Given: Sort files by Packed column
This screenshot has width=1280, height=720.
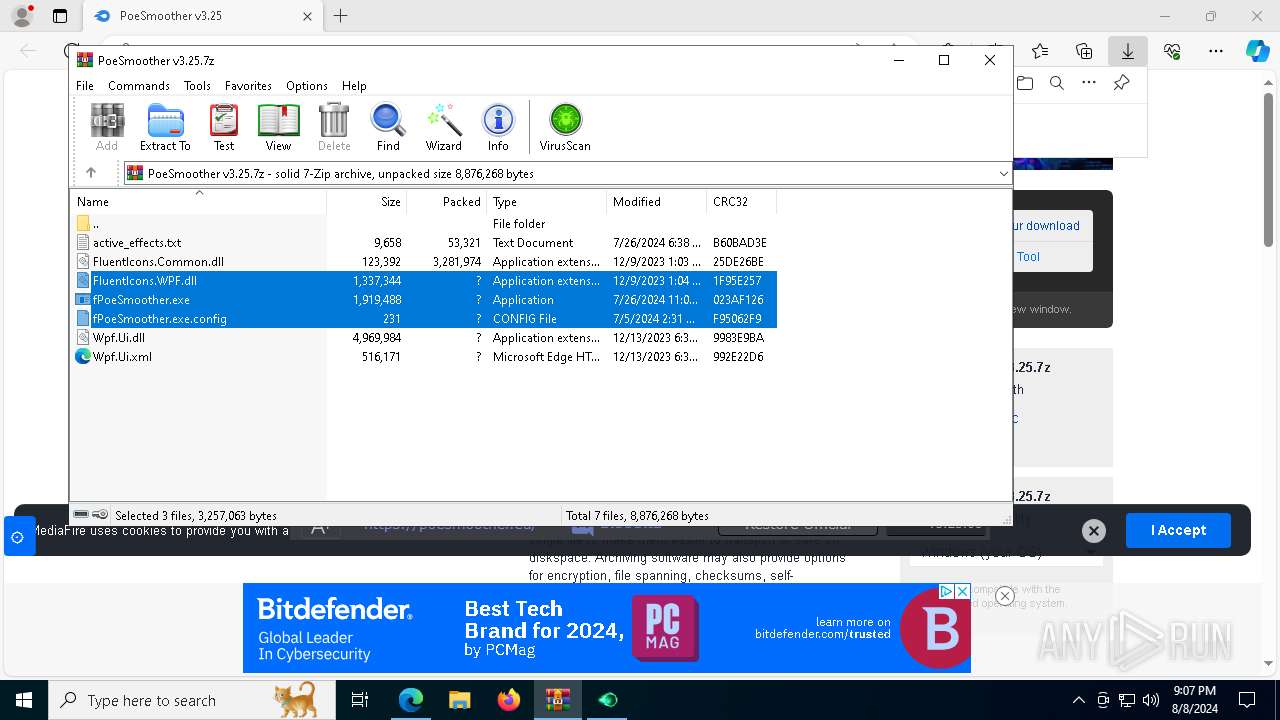Looking at the screenshot, I should click(447, 202).
